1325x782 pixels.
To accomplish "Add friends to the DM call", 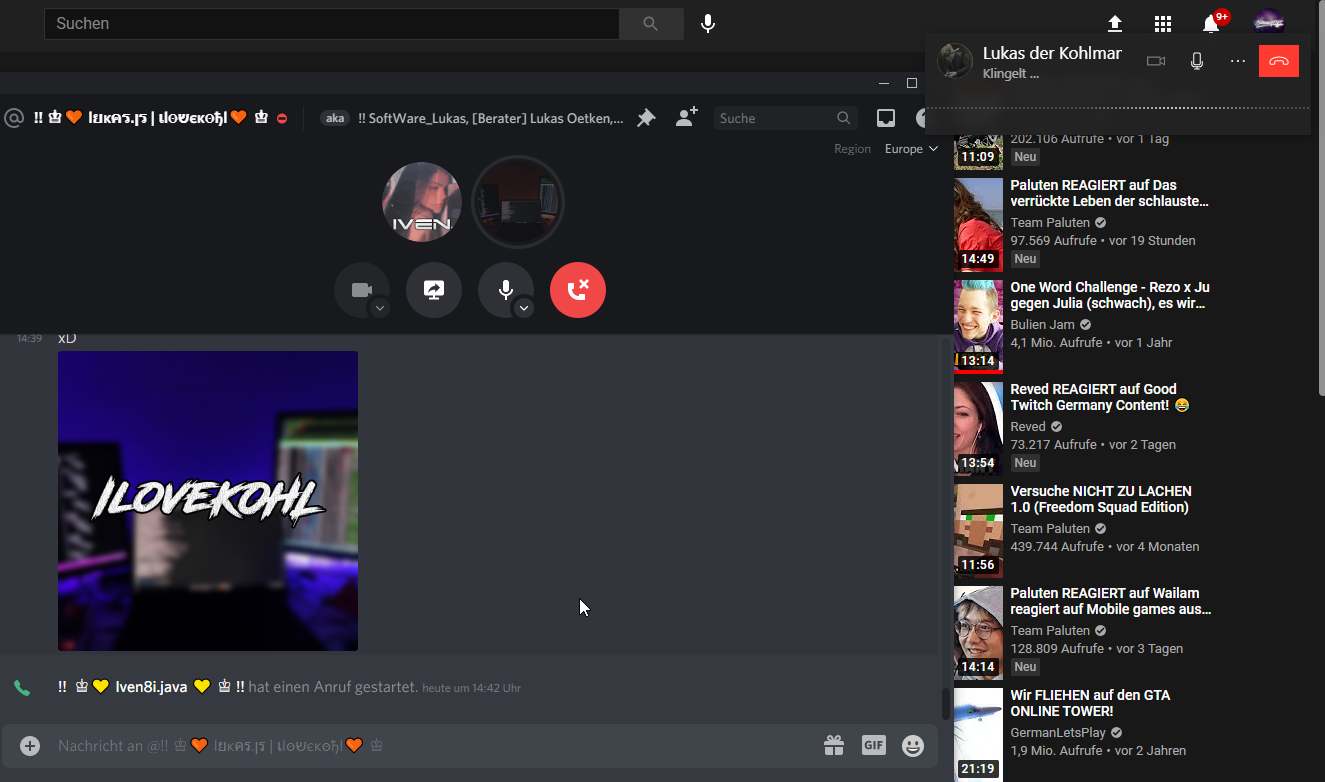I will point(686,118).
